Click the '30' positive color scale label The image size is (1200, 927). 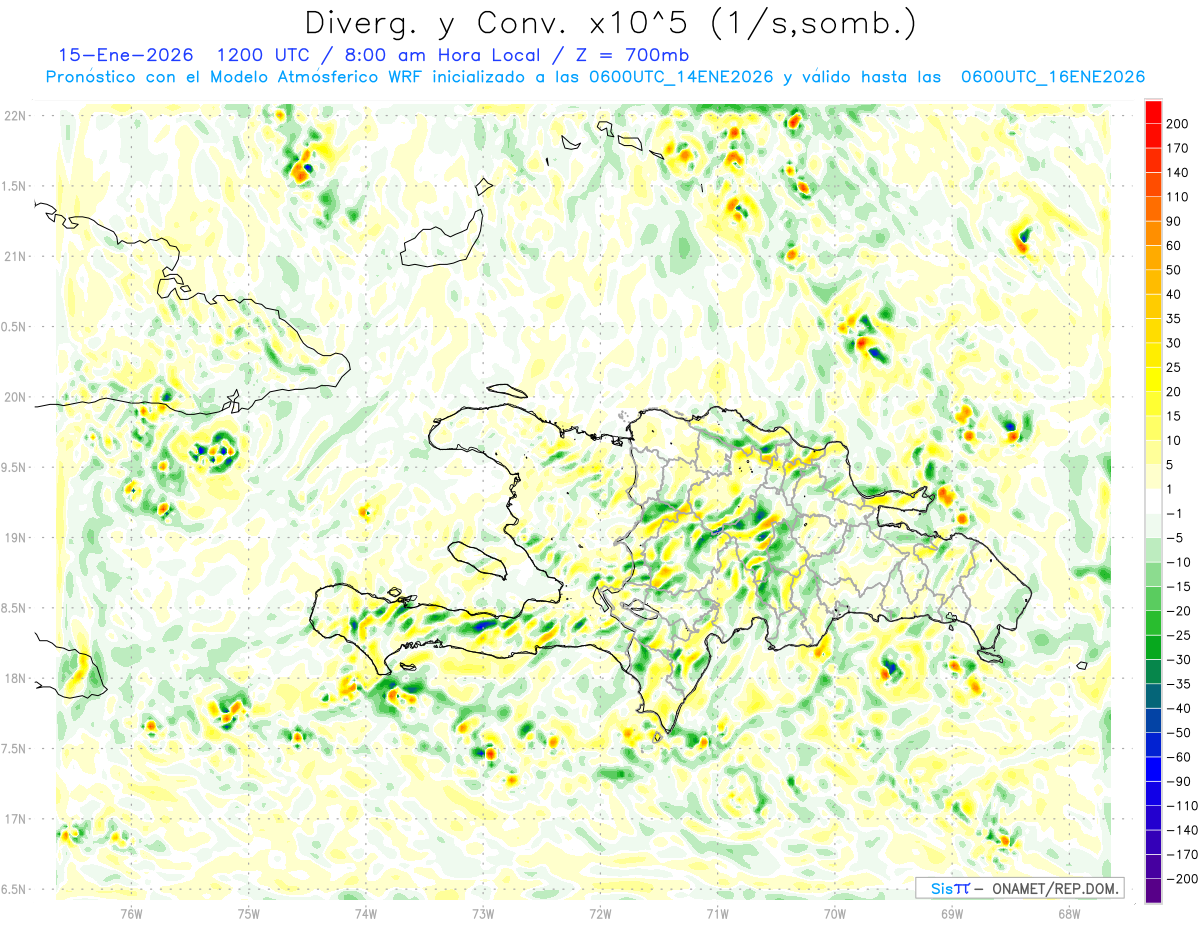[x=1174, y=343]
